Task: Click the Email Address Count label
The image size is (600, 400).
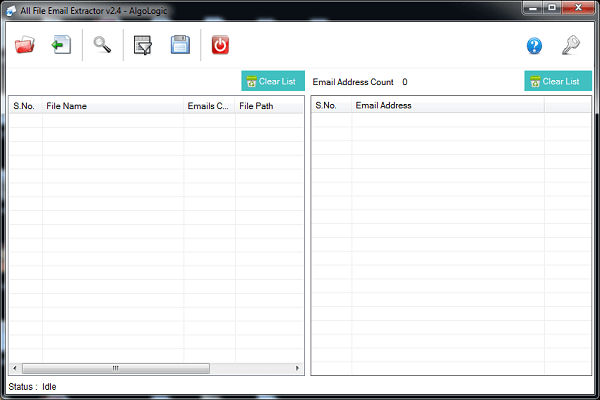Action: 353,82
